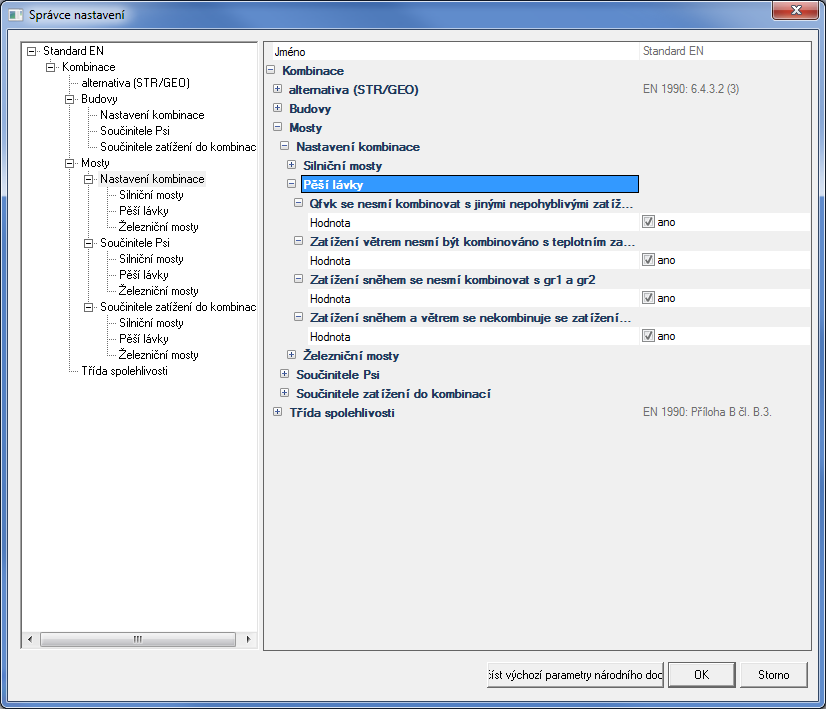Collapse Nastavení kombinace under Mosty in tree
The image size is (826, 709).
88,180
